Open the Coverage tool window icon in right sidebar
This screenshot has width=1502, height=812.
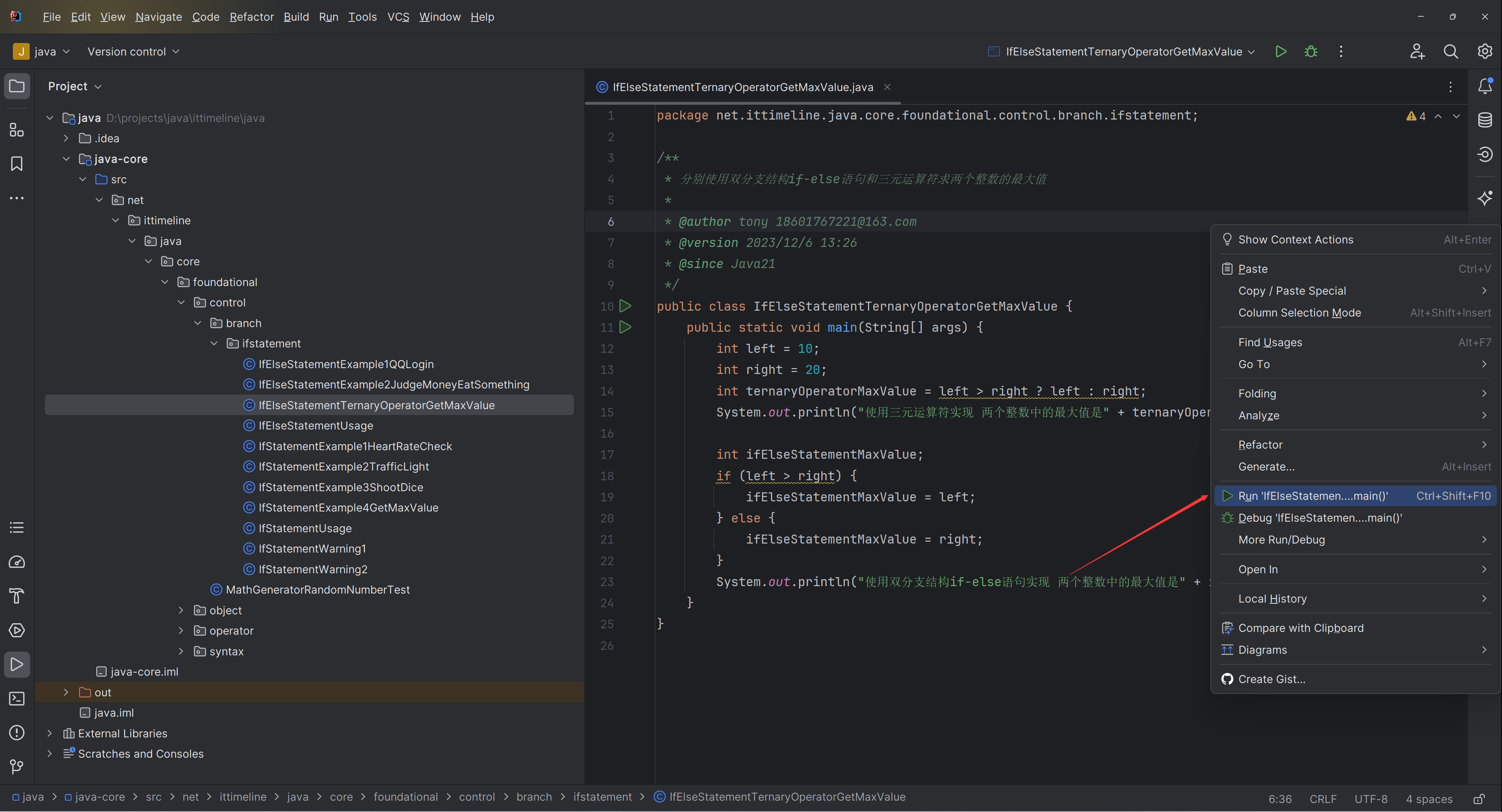click(x=1485, y=154)
